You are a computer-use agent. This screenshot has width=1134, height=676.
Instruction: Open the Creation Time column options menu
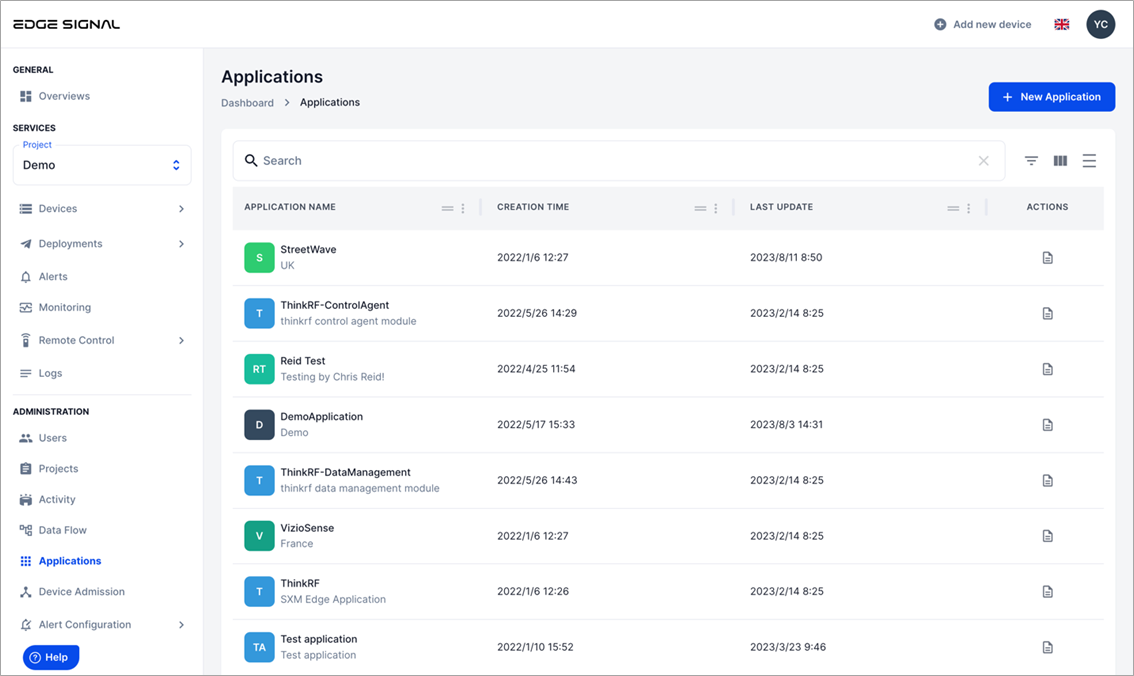[x=716, y=208]
